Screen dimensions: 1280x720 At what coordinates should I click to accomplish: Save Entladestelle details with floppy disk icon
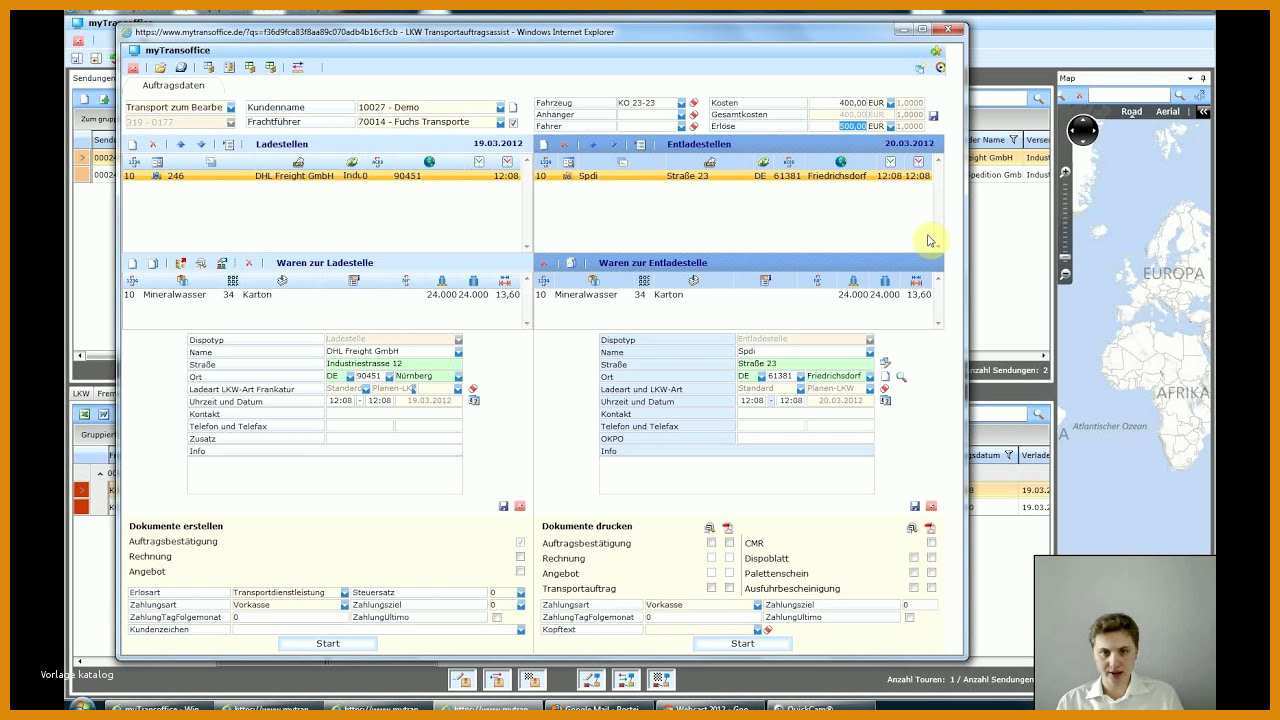pos(914,506)
